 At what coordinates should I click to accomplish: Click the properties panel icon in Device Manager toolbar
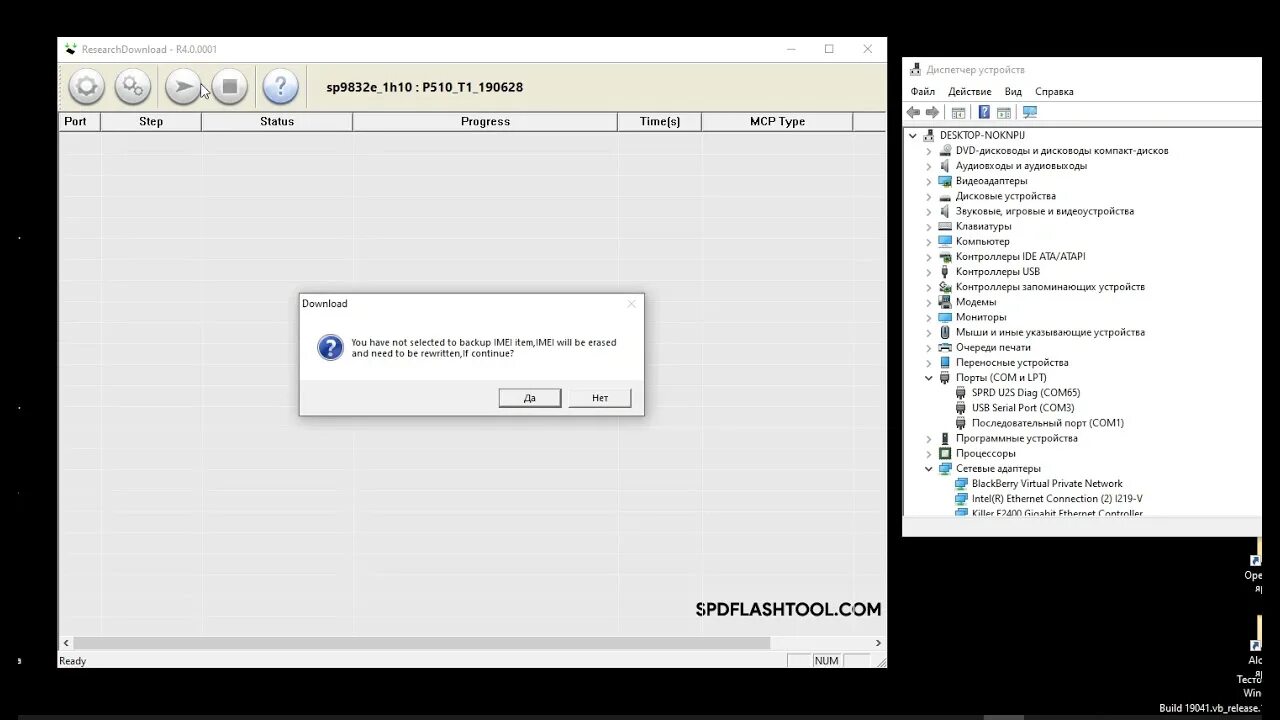[x=1004, y=112]
